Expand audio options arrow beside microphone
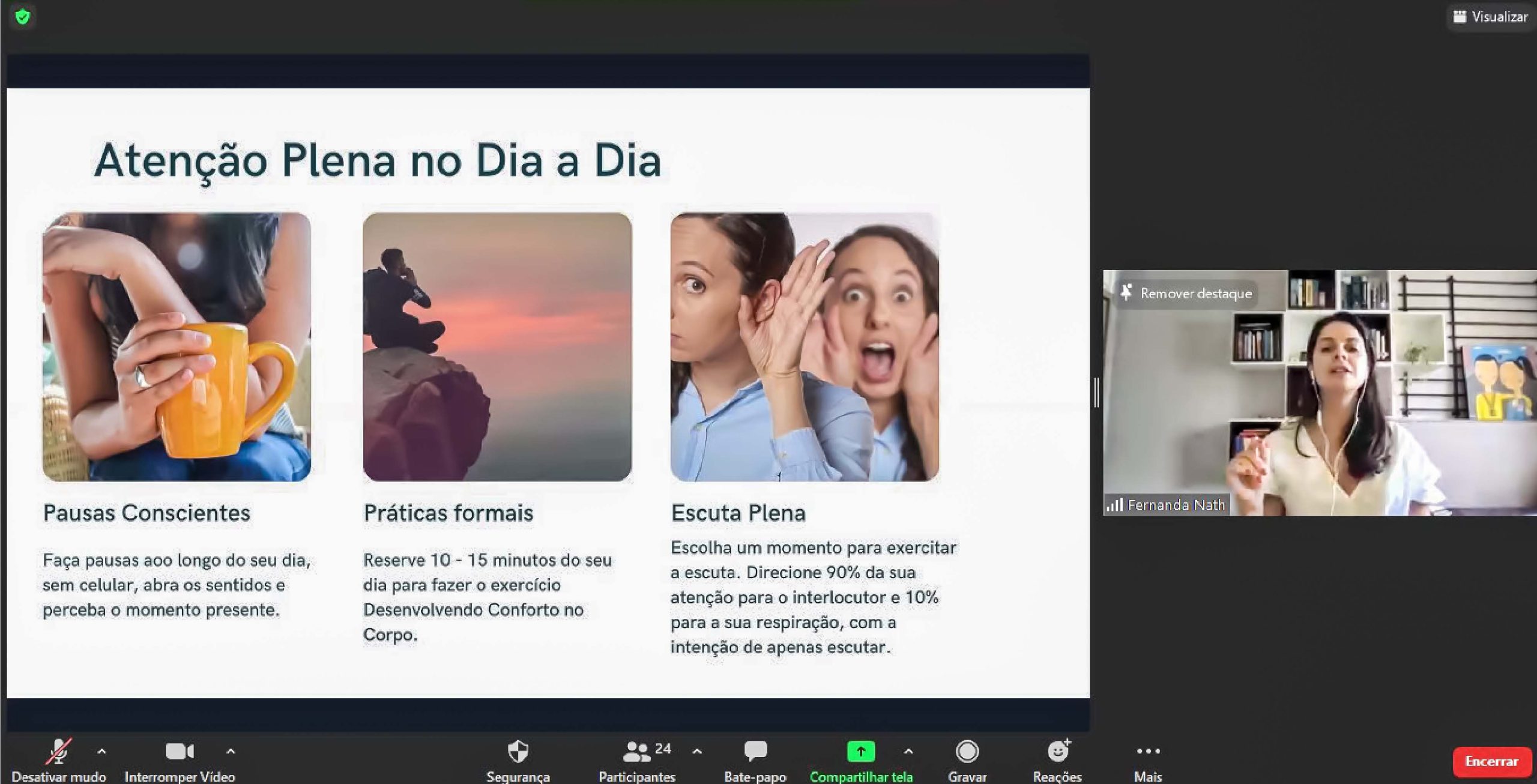Screen dimensions: 1537x784 tap(101, 752)
